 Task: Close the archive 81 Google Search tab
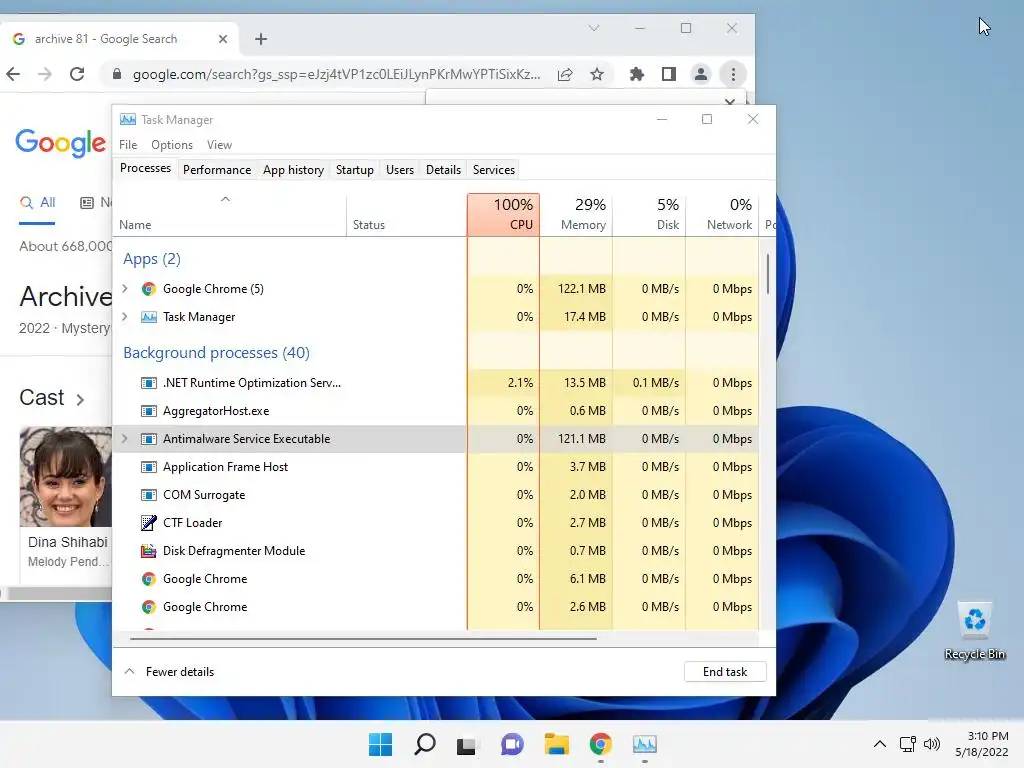tap(223, 39)
